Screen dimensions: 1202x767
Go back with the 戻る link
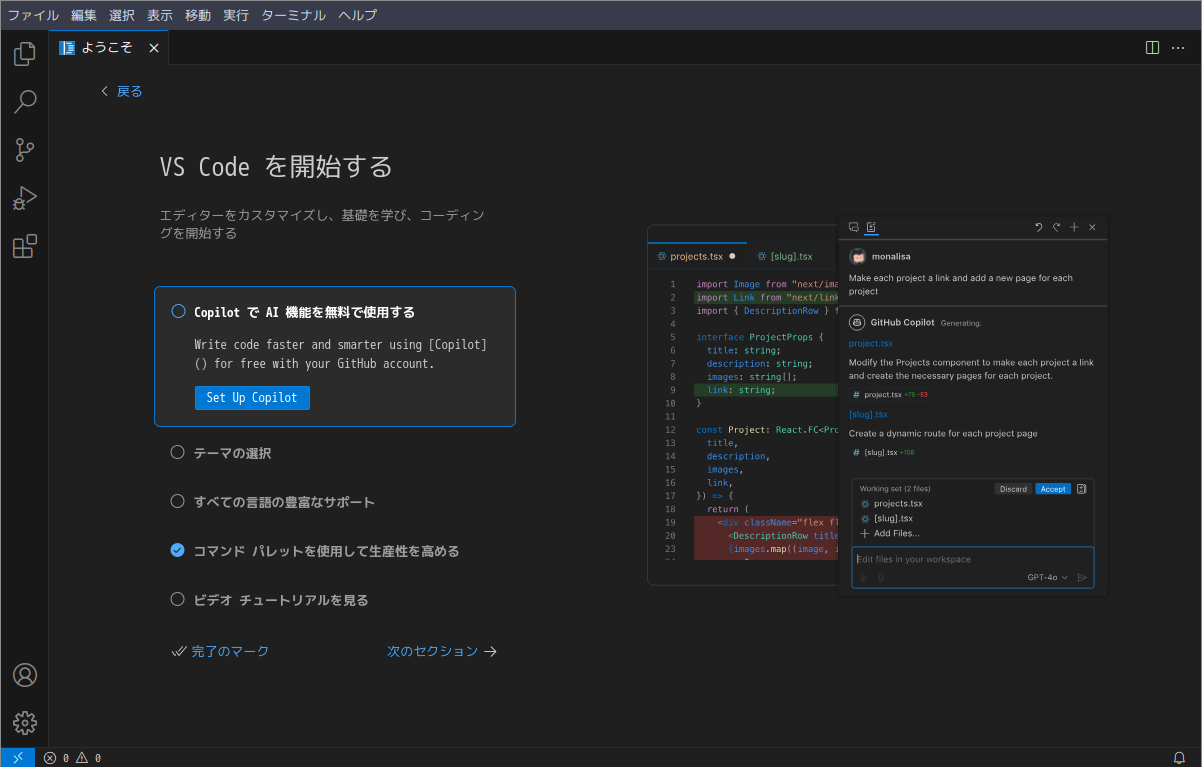[121, 91]
